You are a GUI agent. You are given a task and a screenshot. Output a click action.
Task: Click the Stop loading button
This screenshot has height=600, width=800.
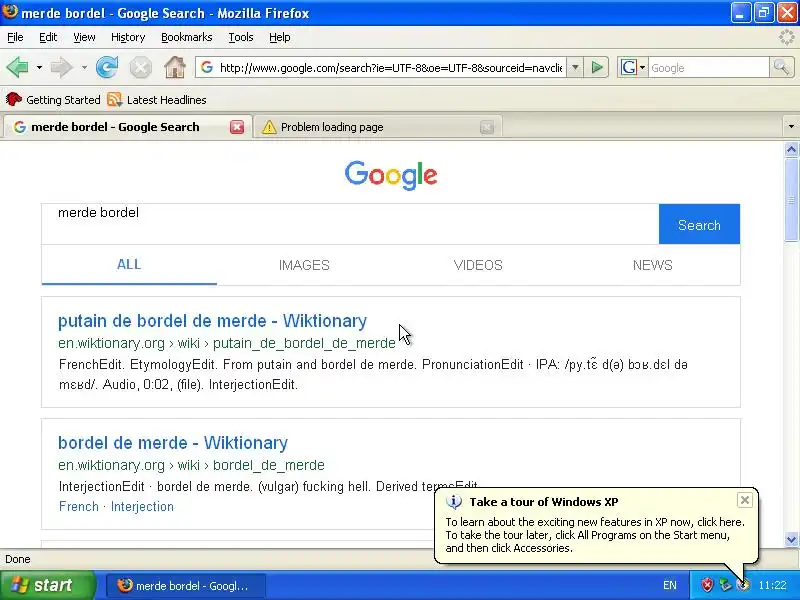tap(140, 67)
